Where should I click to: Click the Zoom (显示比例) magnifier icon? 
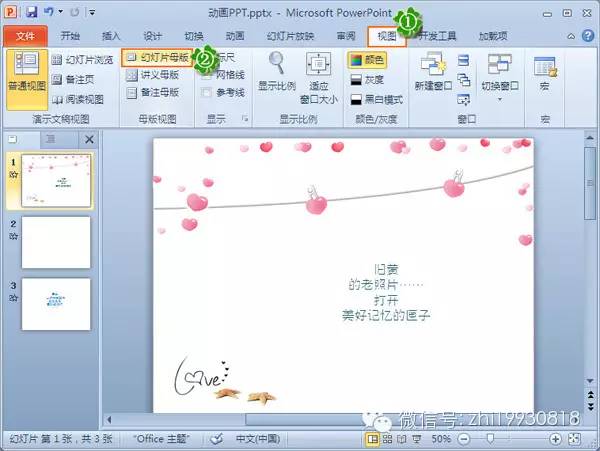[276, 64]
